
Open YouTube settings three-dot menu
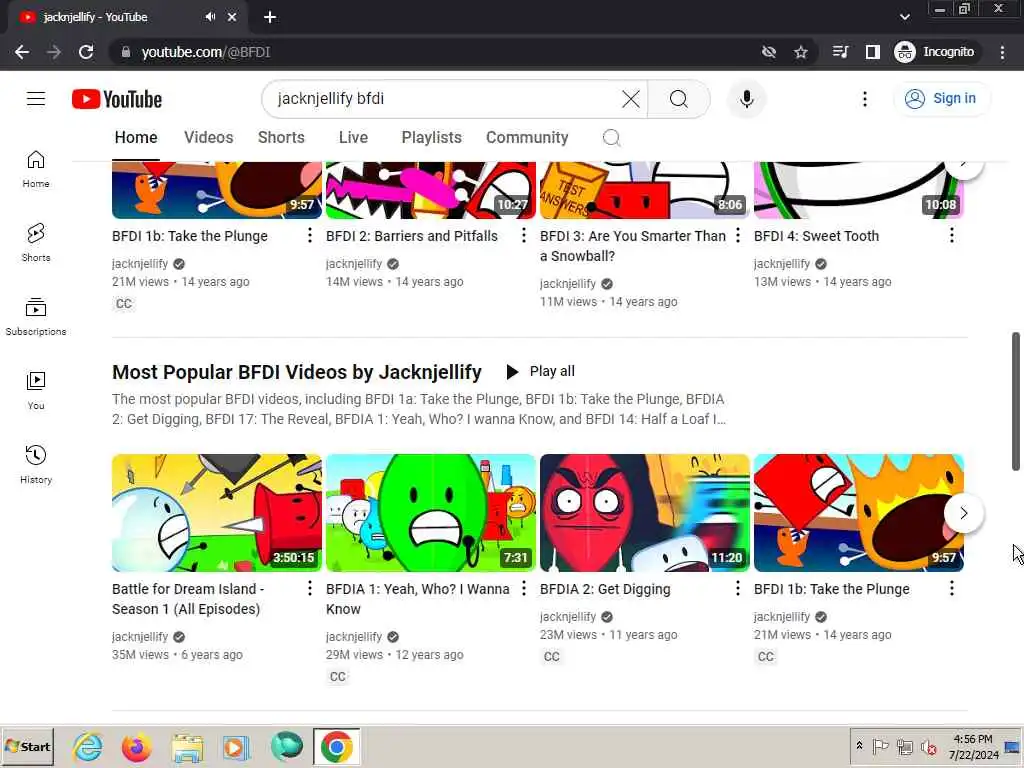865,99
